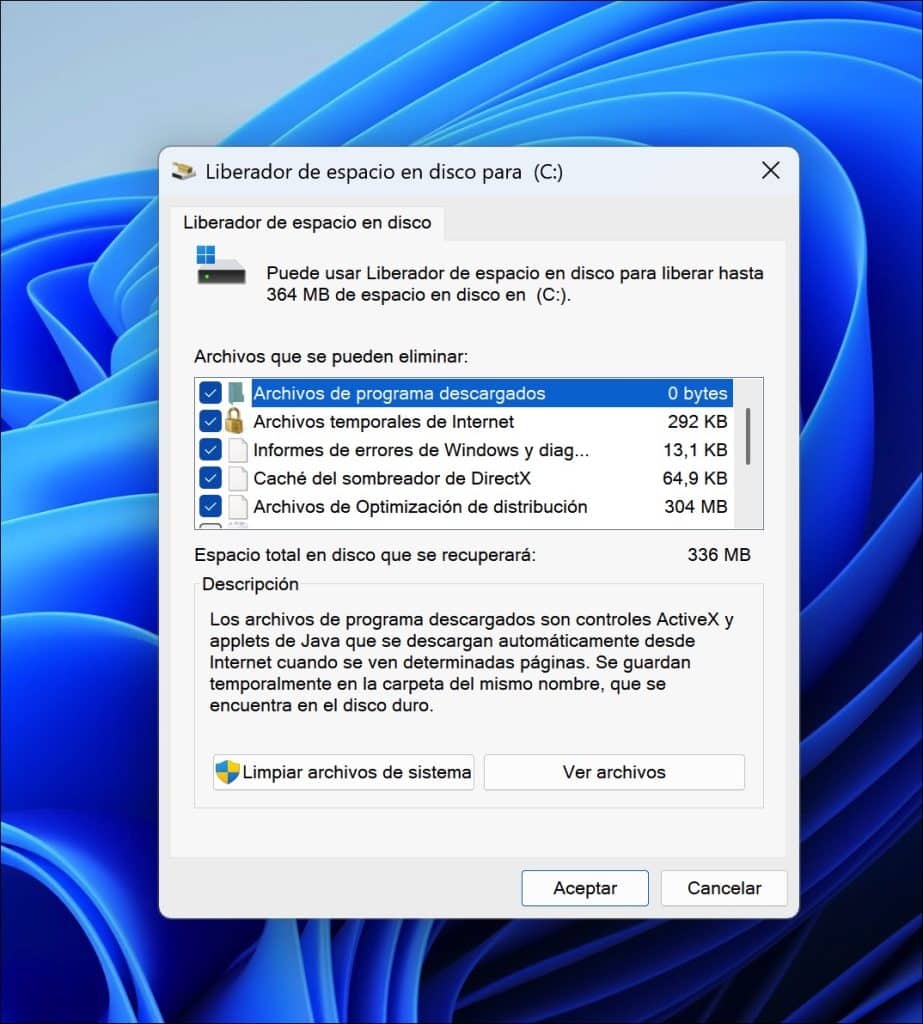The width and height of the screenshot is (923, 1024).
Task: Select the Liberador de espacio en disco tab
Action: click(307, 223)
